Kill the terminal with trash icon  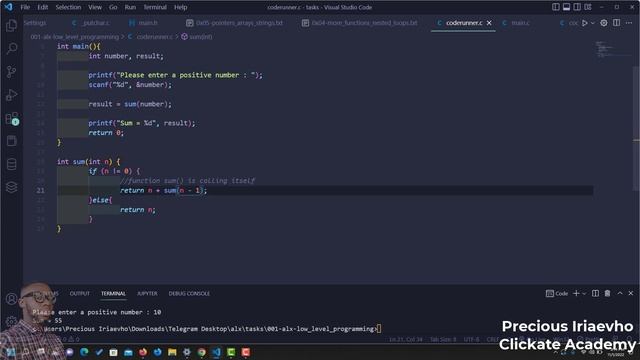click(607, 293)
